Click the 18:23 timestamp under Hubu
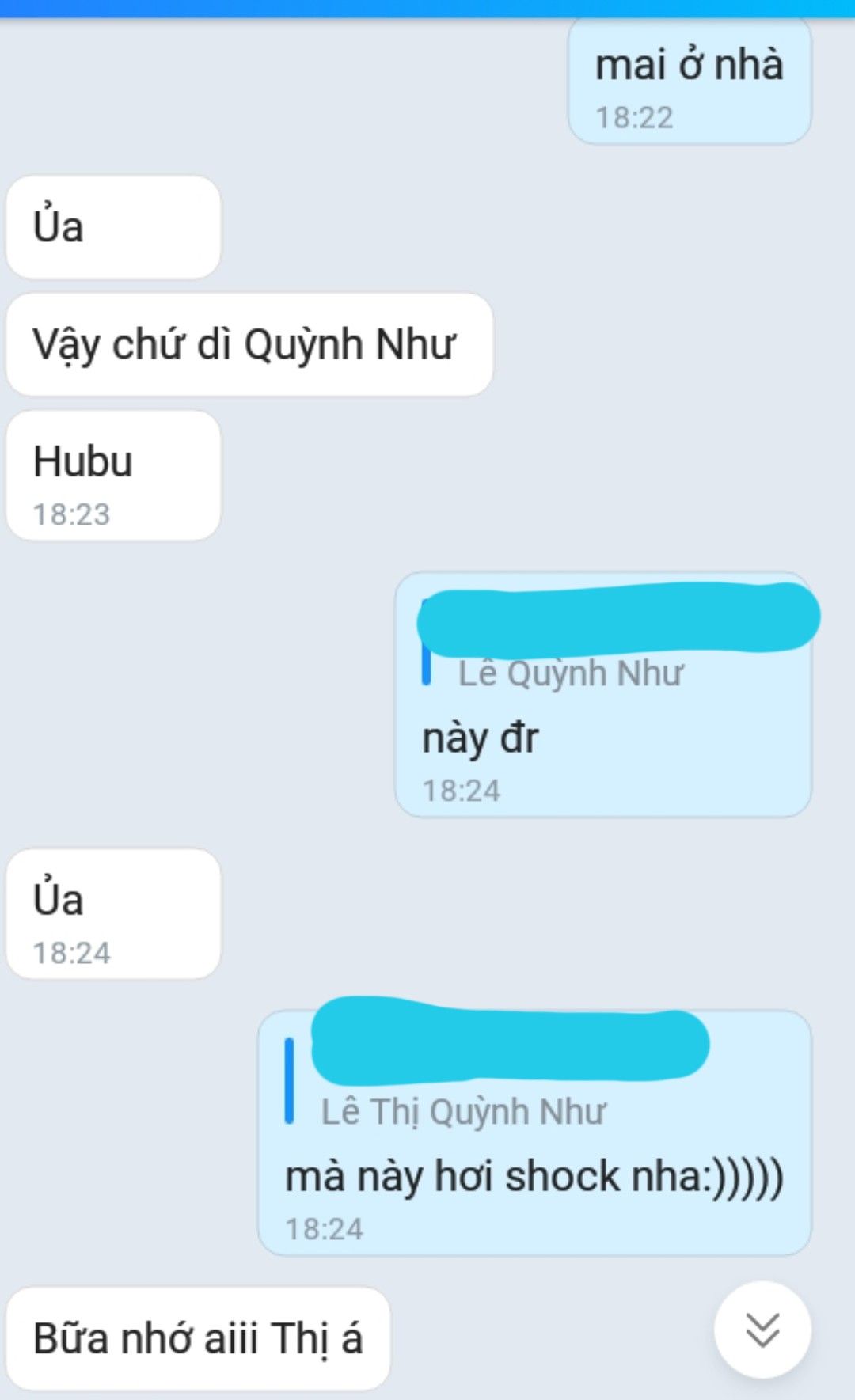The image size is (855, 1400). (71, 514)
